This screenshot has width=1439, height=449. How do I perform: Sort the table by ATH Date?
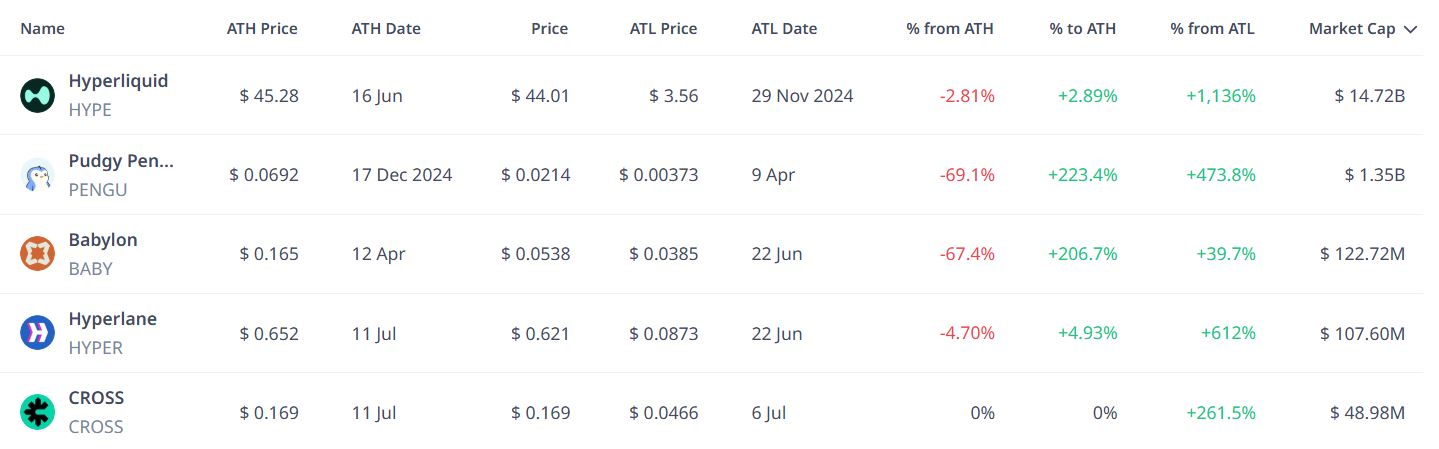click(386, 29)
